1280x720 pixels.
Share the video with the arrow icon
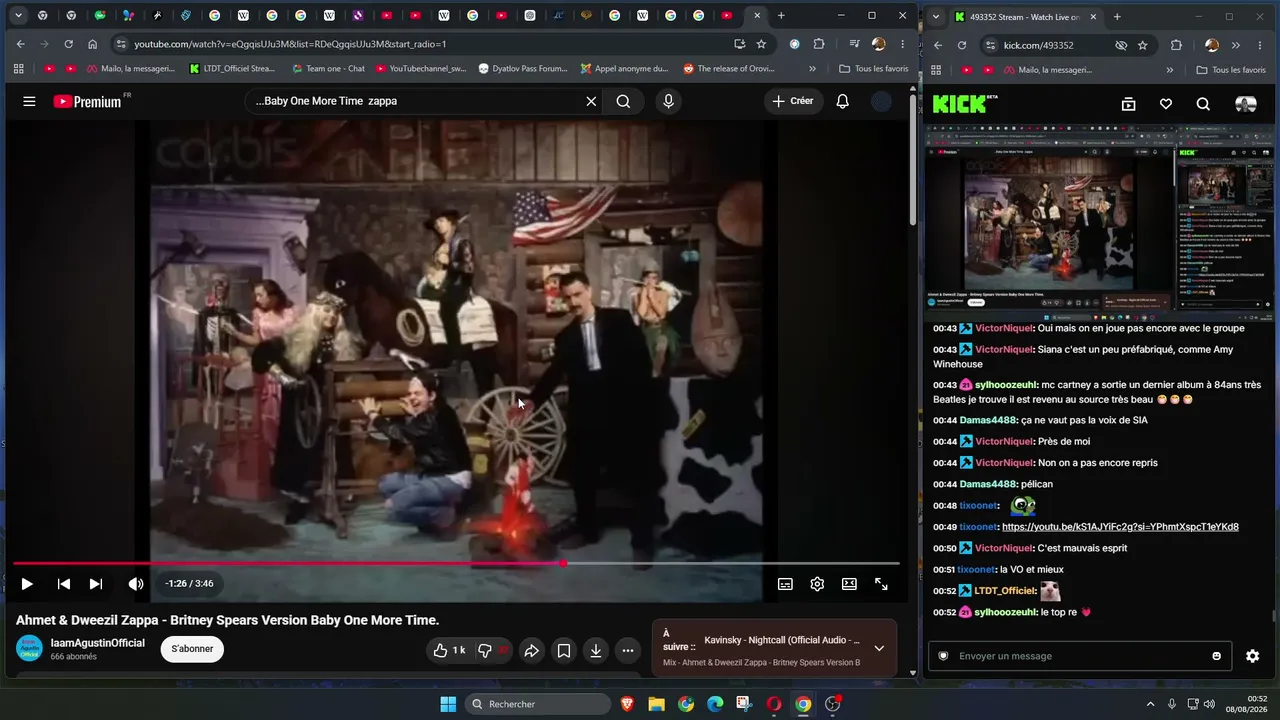(x=532, y=650)
